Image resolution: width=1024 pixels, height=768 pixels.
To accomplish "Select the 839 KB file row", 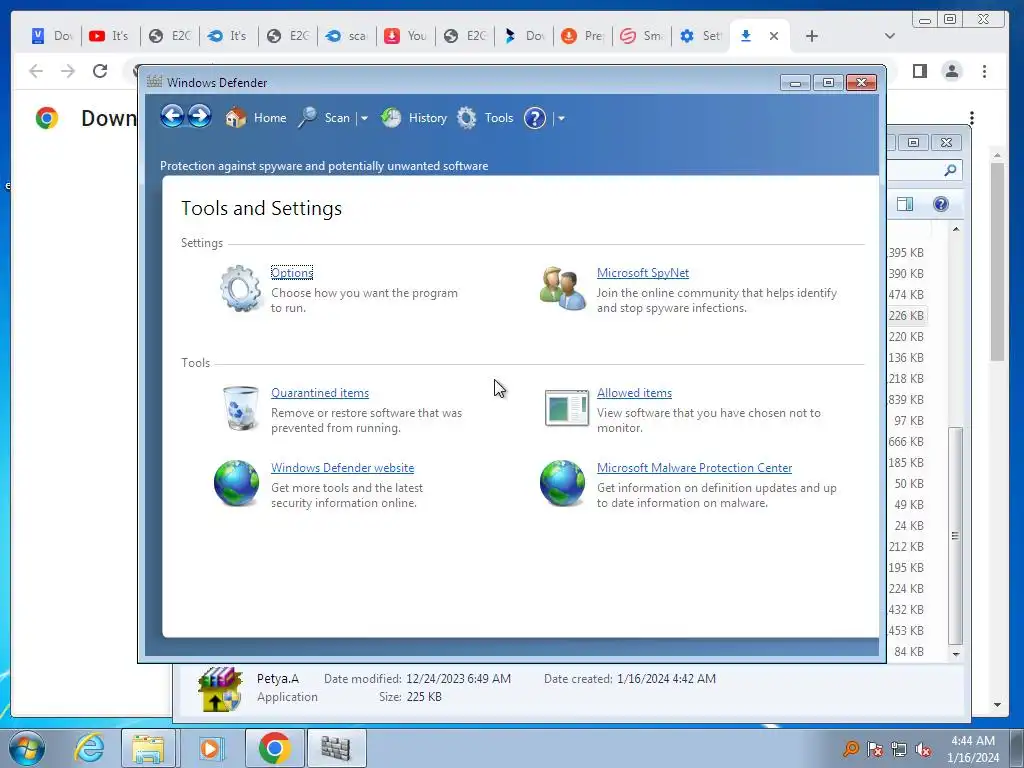I will coord(906,400).
